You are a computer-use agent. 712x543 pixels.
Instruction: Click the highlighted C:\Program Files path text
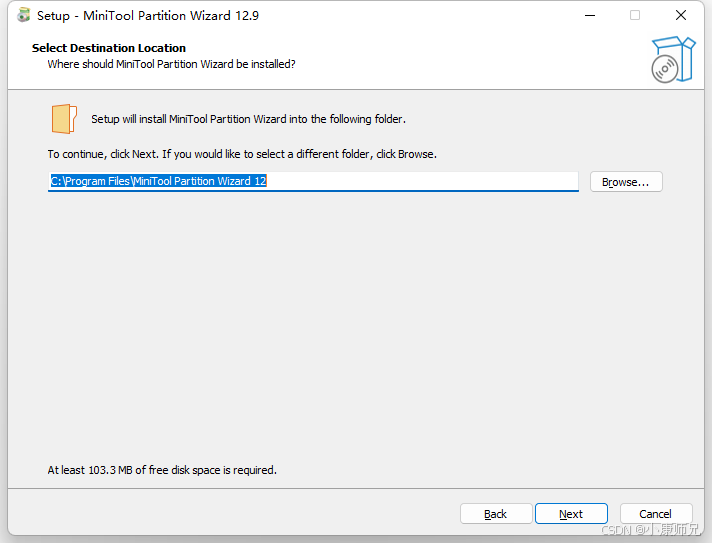pyautogui.click(x=158, y=181)
